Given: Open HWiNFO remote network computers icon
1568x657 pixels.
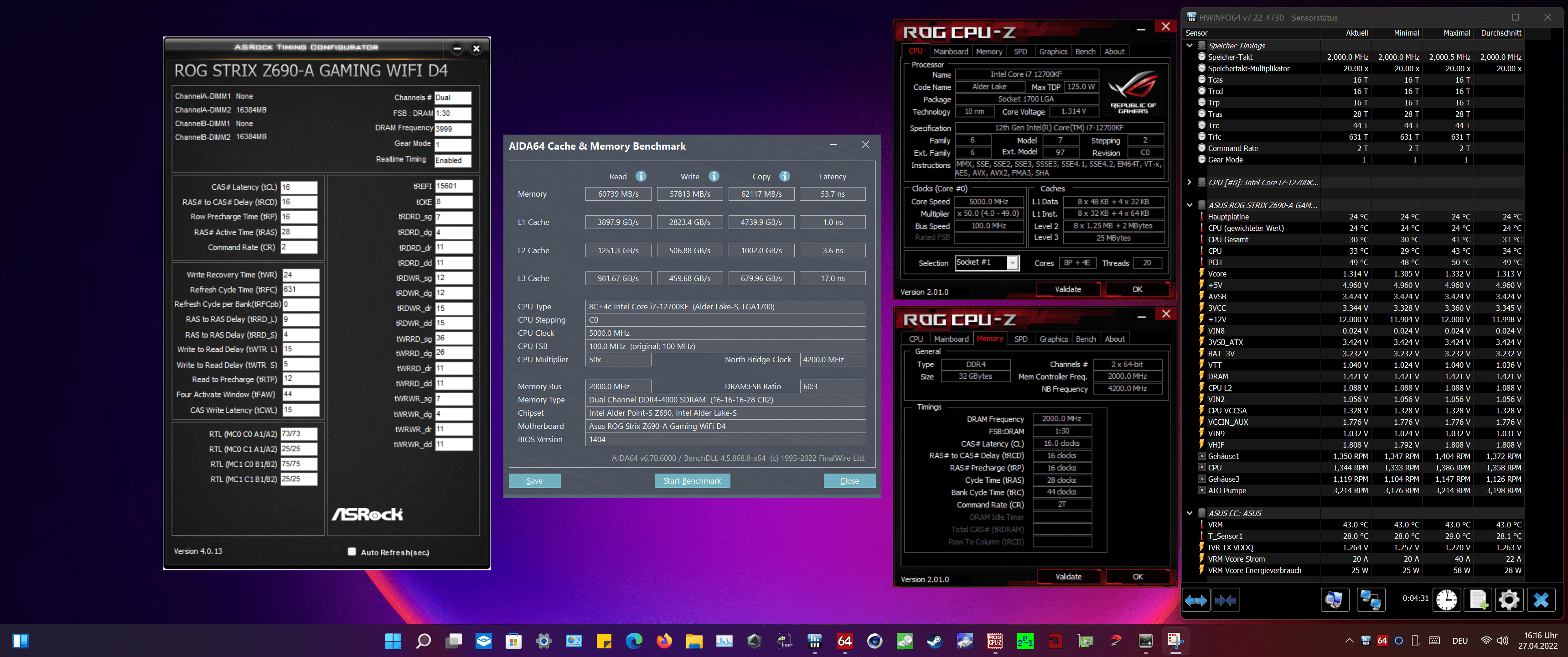Looking at the screenshot, I should click(x=1371, y=600).
